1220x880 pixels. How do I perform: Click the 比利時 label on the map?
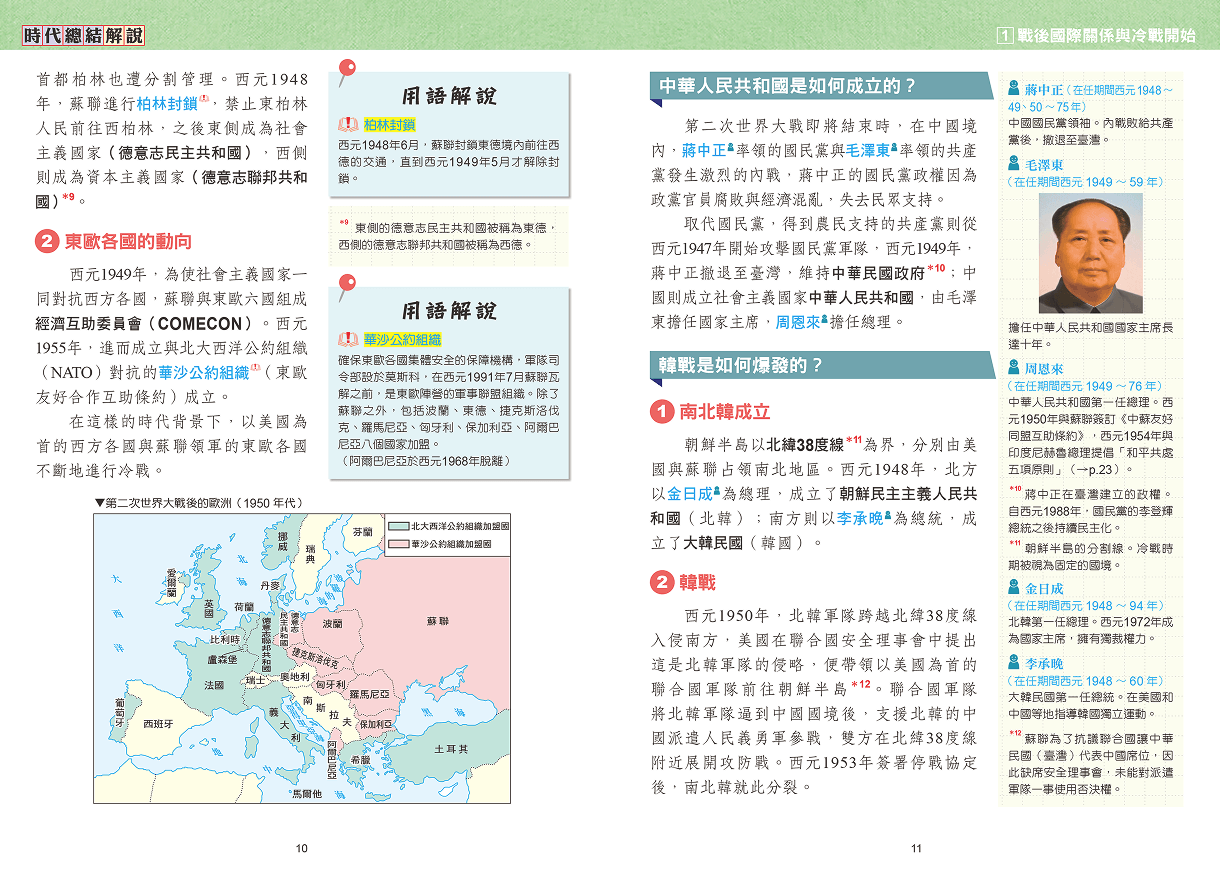pyautogui.click(x=224, y=639)
